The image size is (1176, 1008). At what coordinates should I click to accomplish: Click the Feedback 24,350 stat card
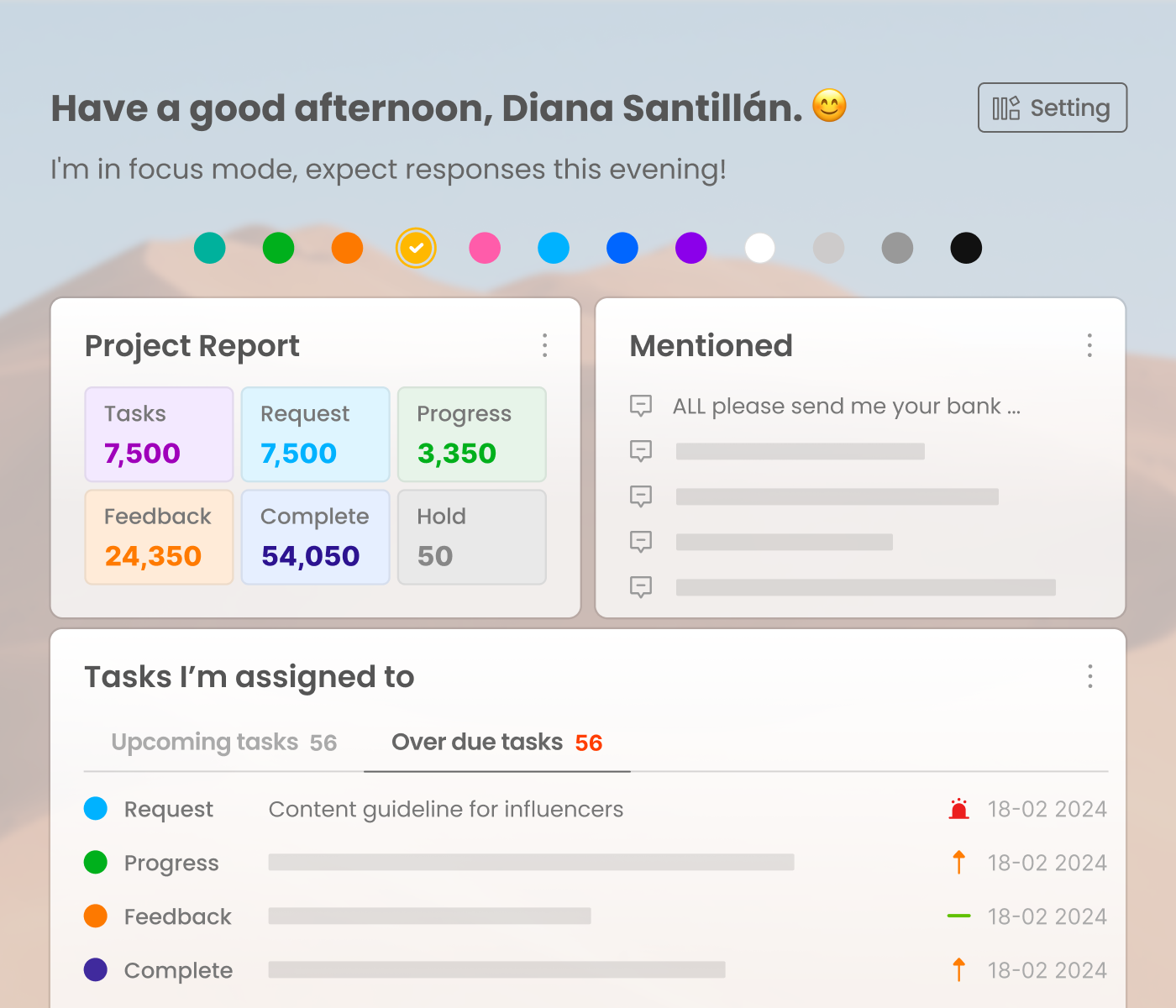(x=159, y=538)
